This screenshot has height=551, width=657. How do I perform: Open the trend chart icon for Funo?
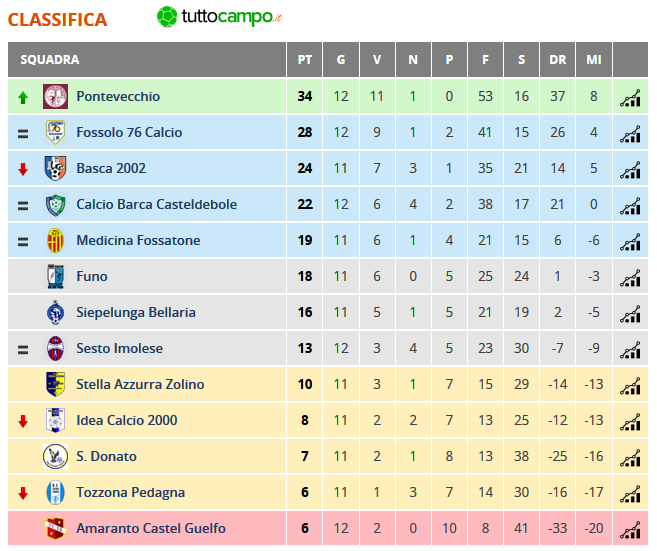point(630,277)
